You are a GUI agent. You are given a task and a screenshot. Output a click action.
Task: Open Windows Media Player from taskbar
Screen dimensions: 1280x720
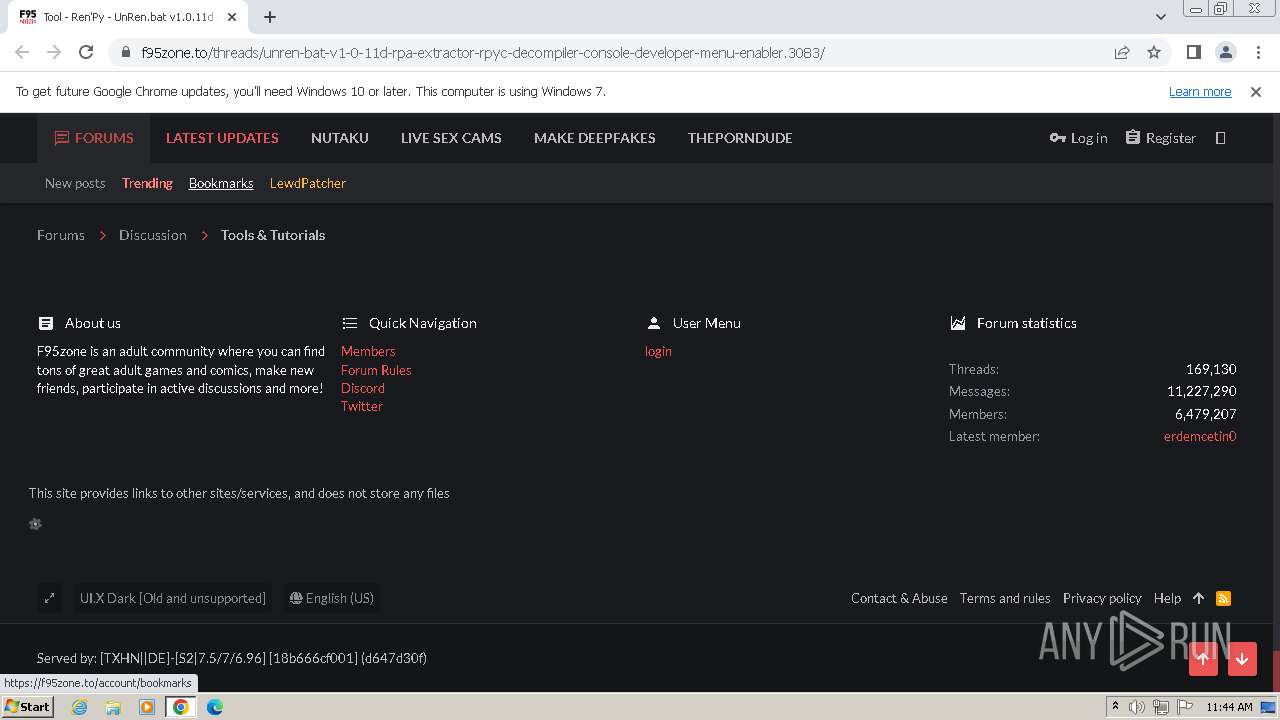(x=147, y=707)
